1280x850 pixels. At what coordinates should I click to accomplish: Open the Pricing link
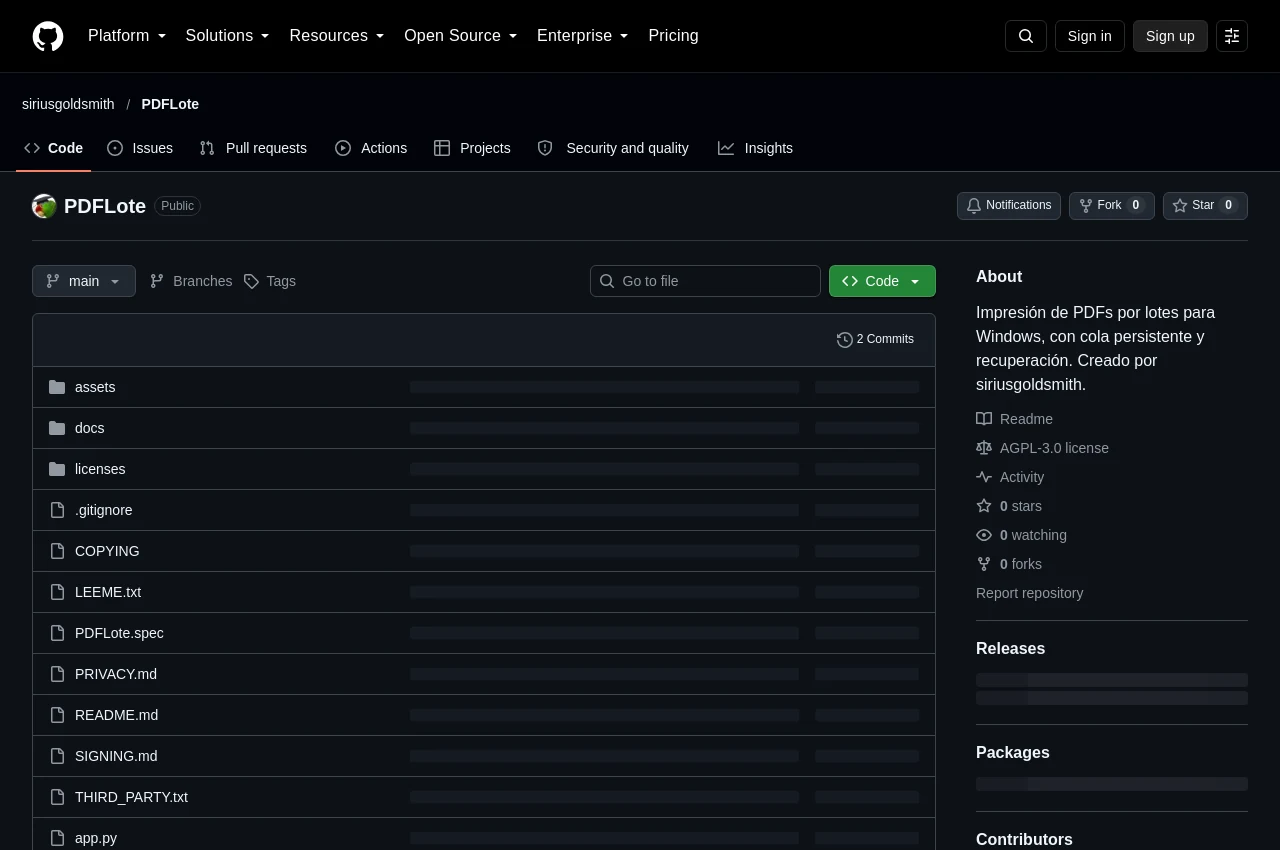tap(673, 36)
